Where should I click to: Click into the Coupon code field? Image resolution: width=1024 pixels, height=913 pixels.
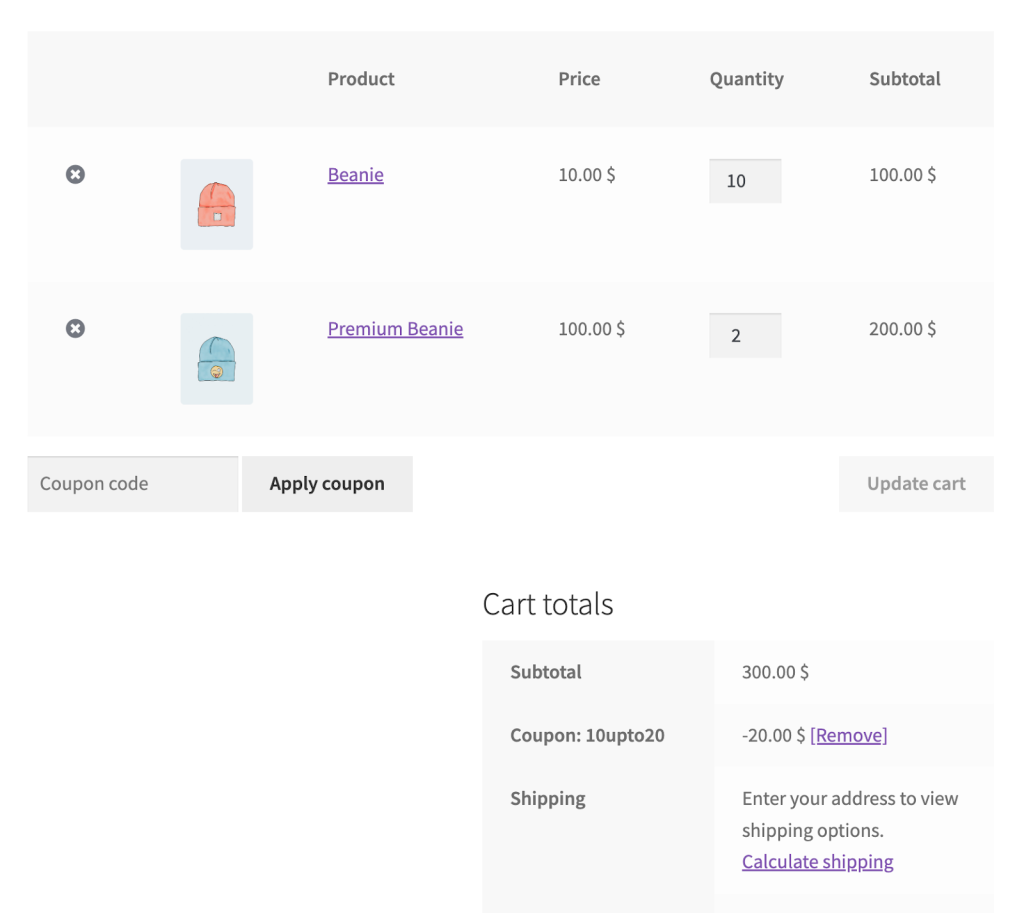132,484
